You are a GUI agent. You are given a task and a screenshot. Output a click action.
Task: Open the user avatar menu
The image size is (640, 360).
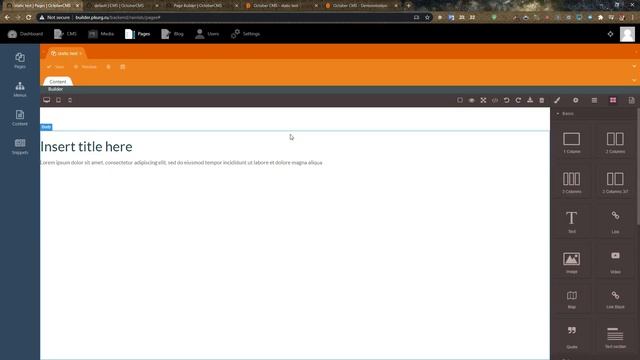(x=627, y=34)
